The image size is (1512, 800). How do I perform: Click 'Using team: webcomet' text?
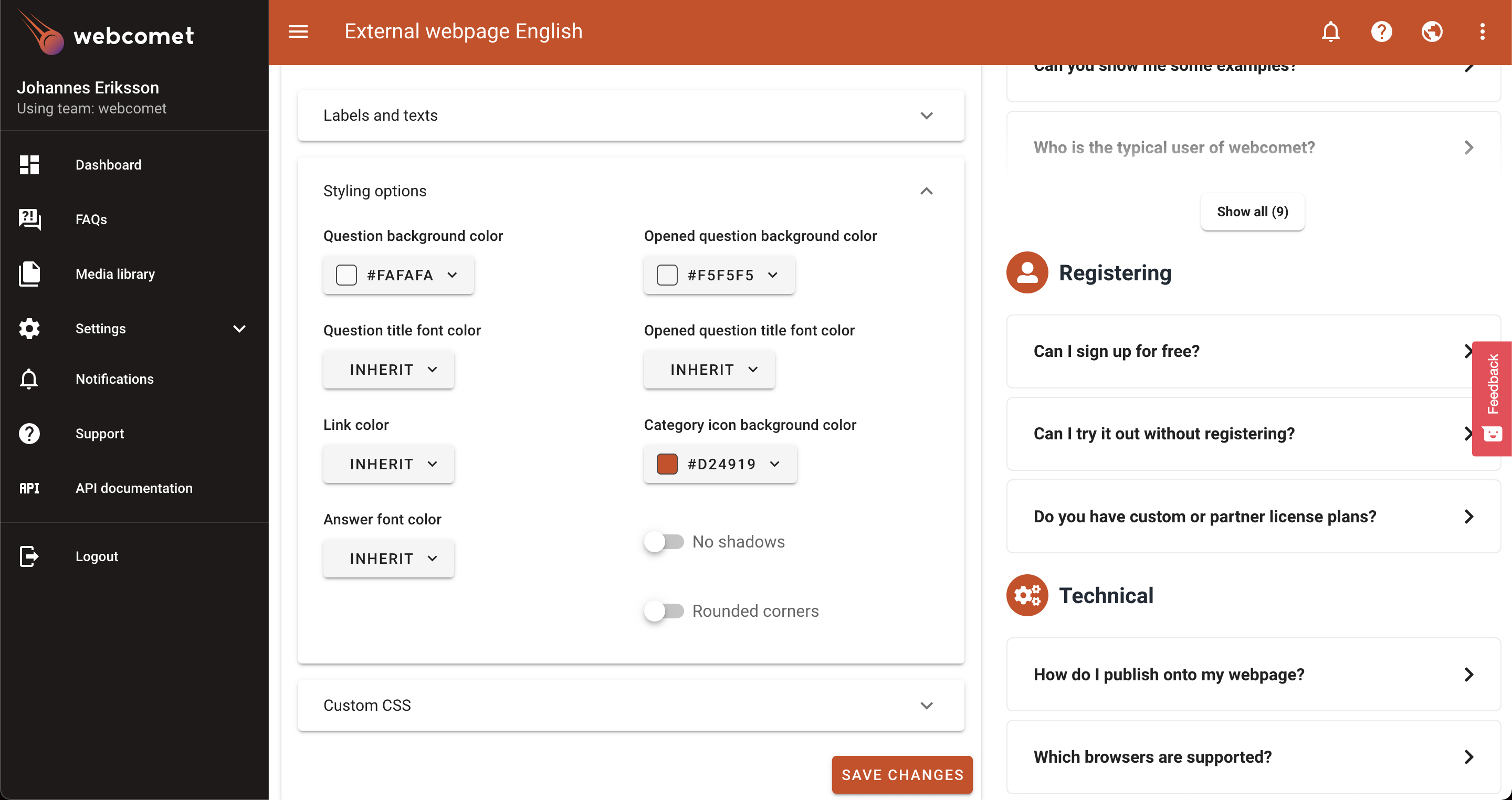tap(91, 109)
